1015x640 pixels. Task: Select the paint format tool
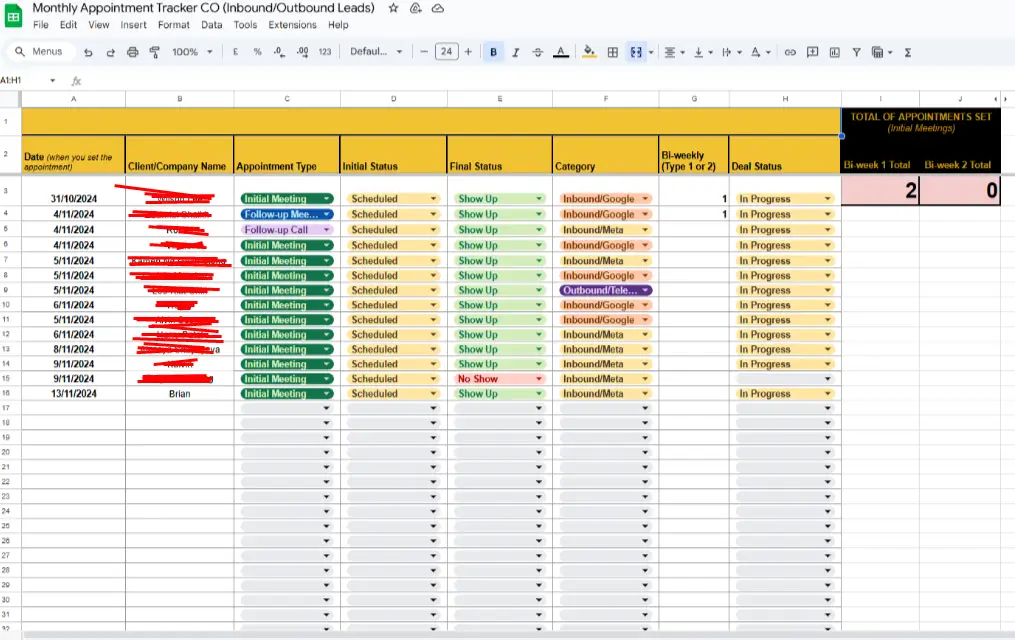click(x=154, y=52)
